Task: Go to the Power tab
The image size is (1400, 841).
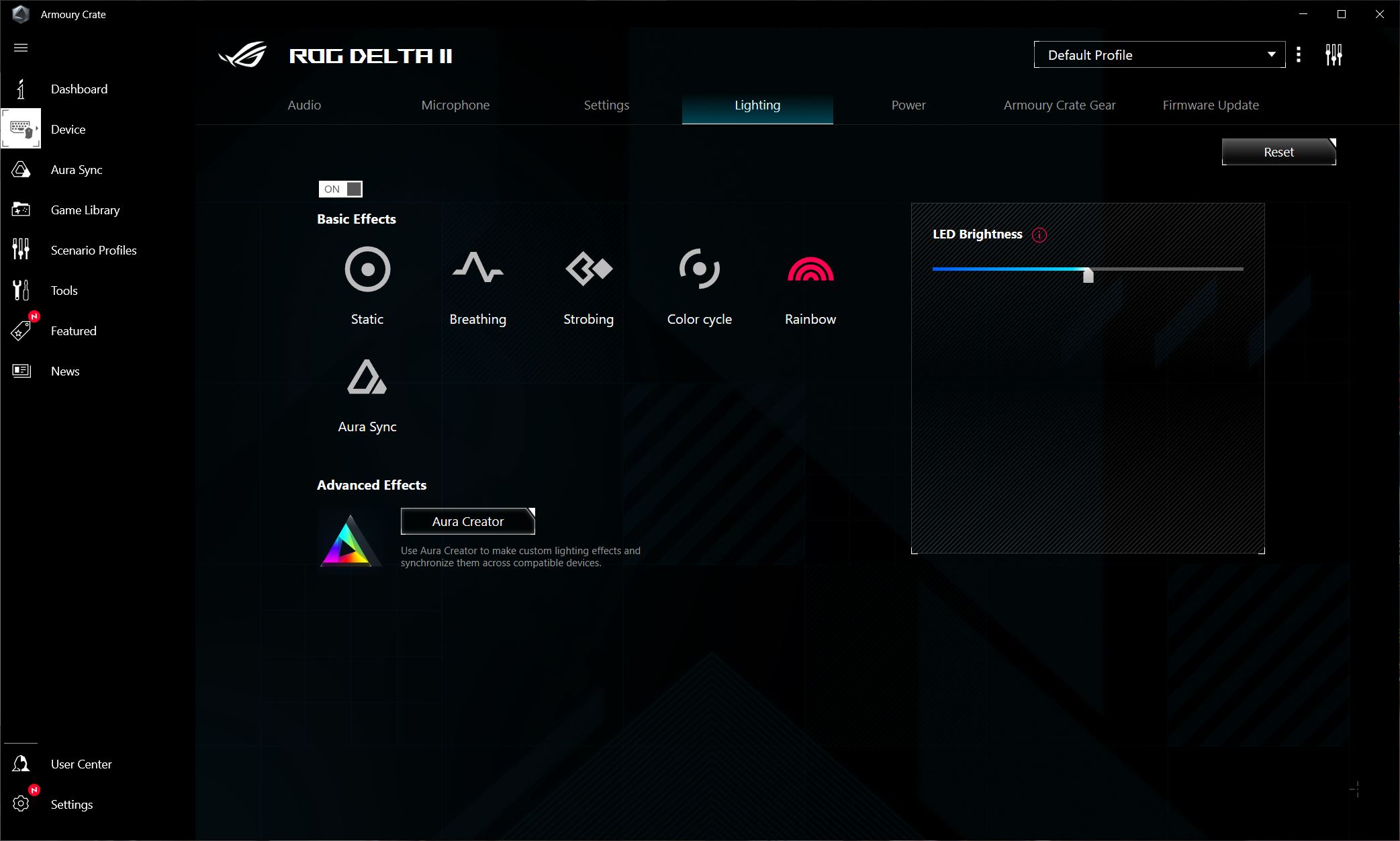Action: [908, 105]
